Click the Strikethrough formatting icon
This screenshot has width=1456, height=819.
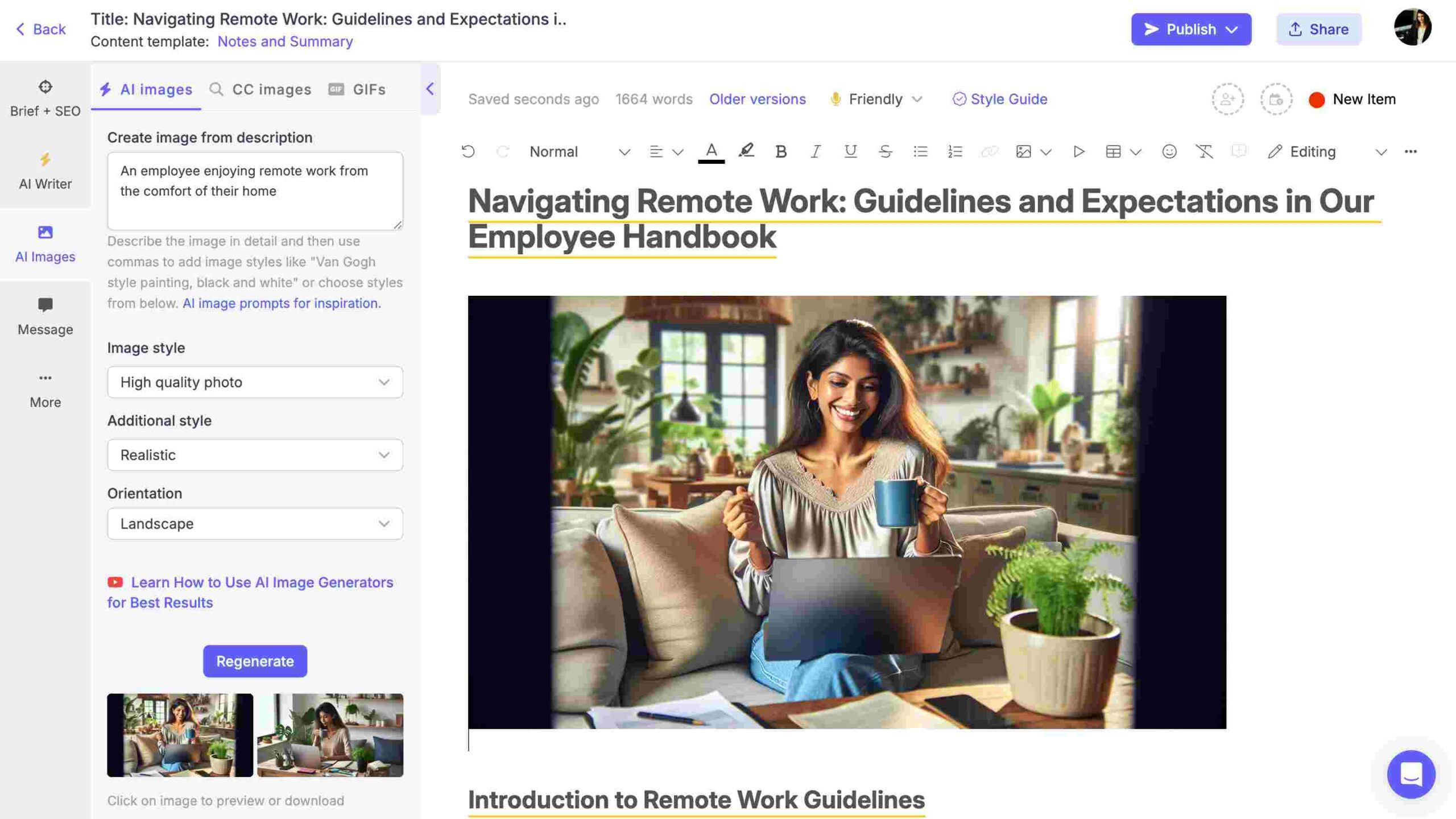pos(884,152)
